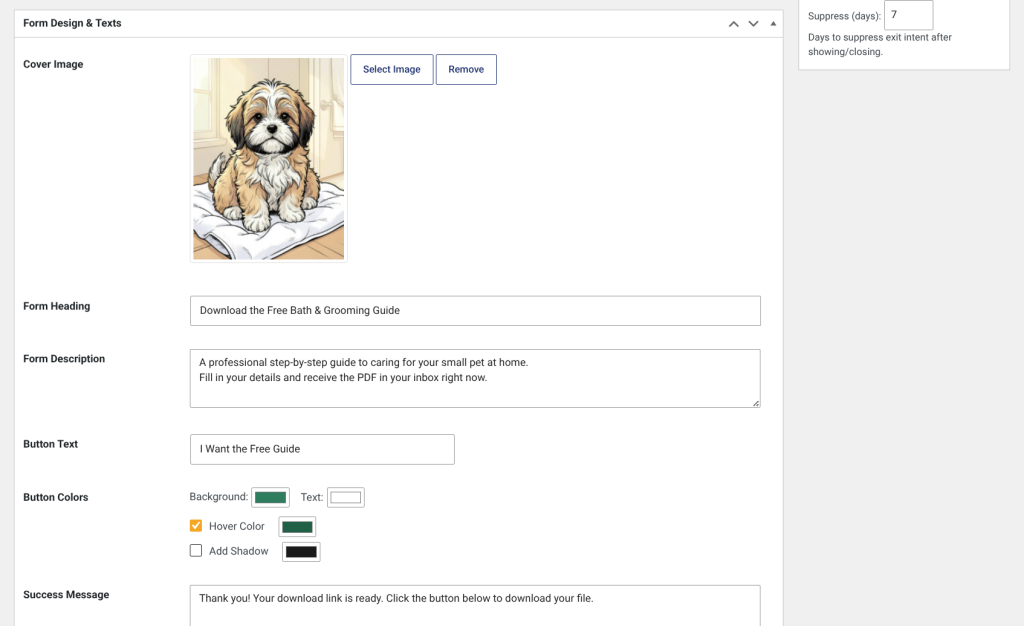Select 'Days to suppress exit intent' help text
The width and height of the screenshot is (1024, 626).
pyautogui.click(x=880, y=44)
